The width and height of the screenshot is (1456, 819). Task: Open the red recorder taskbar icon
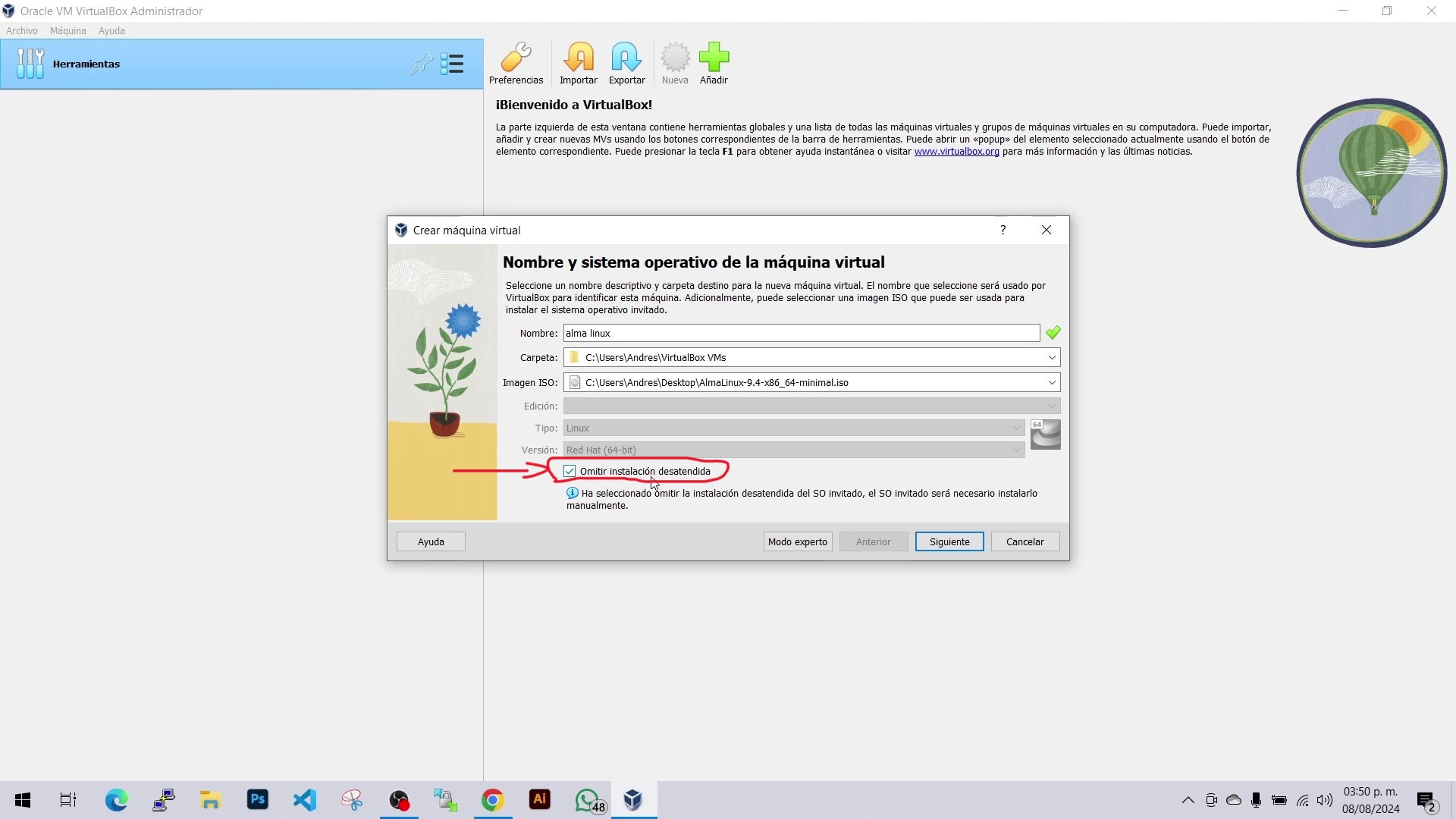[399, 800]
